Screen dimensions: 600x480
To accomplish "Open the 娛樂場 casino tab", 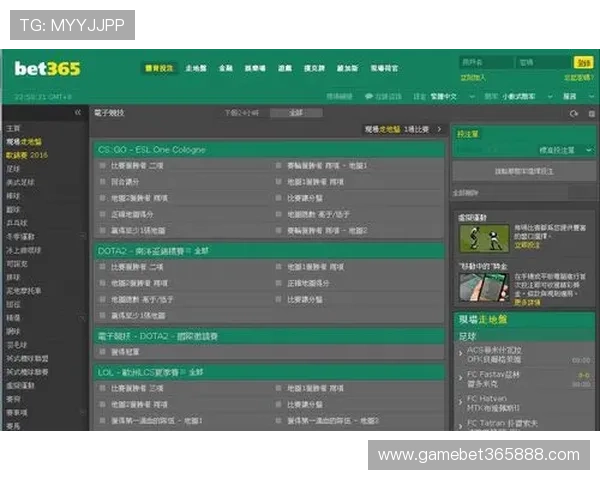I will [x=255, y=68].
